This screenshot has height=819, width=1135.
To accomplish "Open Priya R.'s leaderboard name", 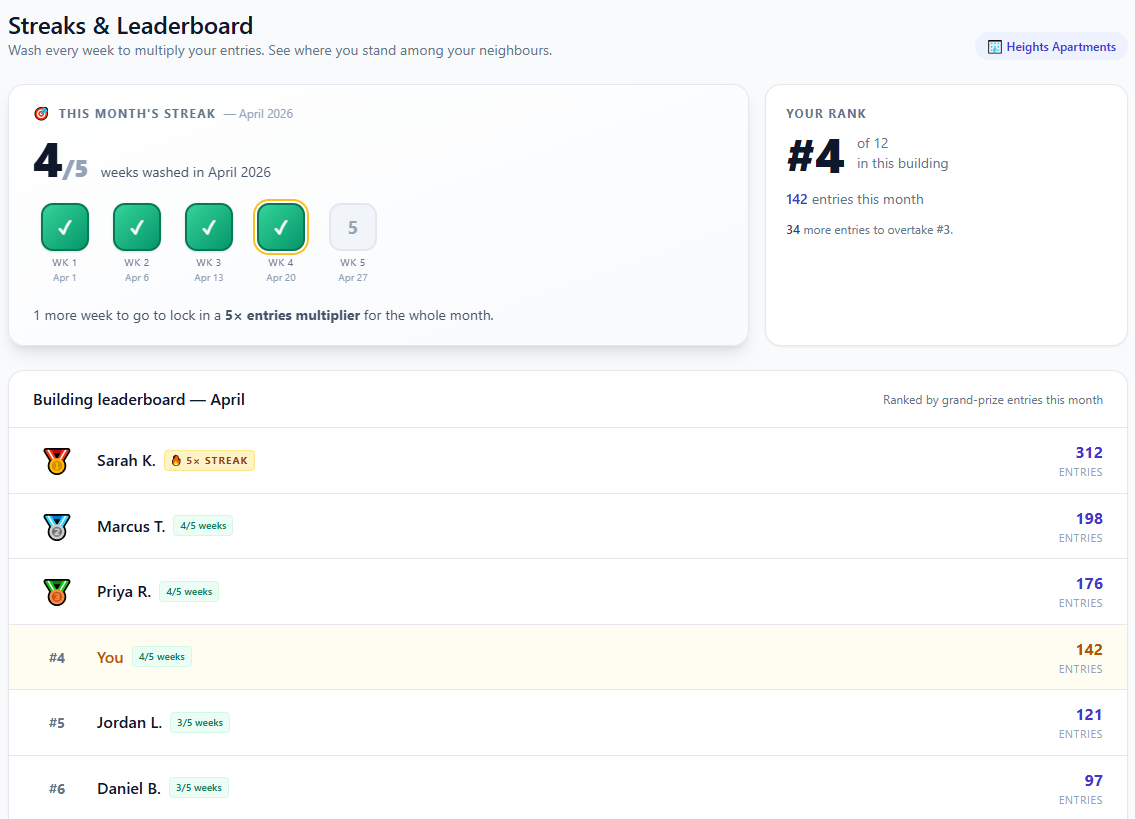I will pos(124,592).
